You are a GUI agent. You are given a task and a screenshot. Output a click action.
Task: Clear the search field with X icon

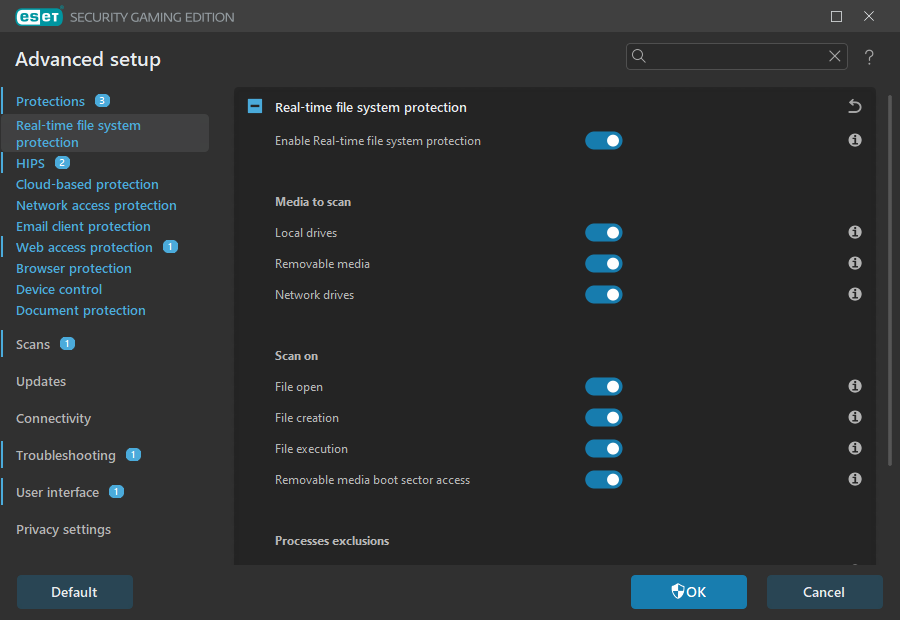[x=835, y=56]
